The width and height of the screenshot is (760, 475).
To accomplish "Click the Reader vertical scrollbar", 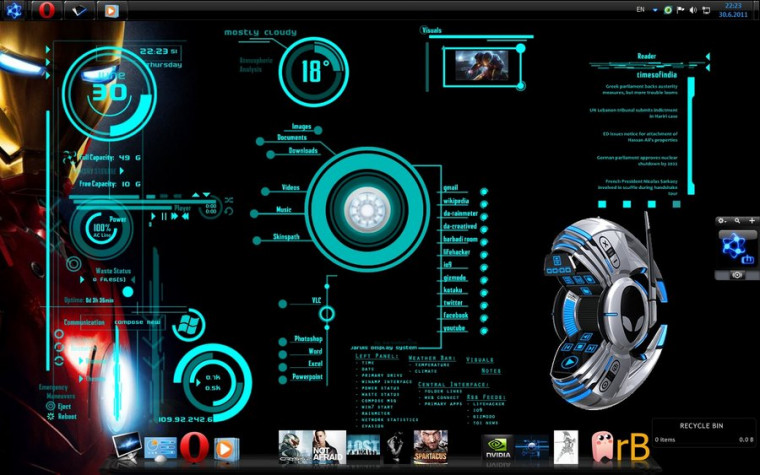I will tap(691, 136).
